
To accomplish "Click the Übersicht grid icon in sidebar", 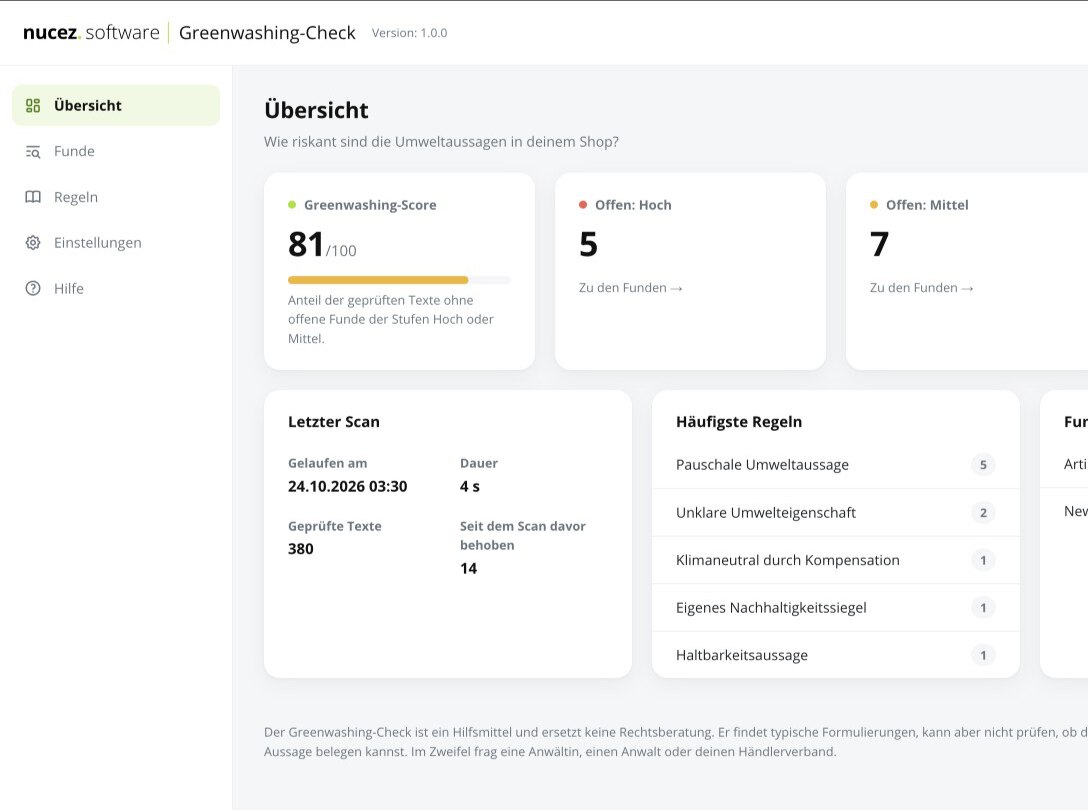I will [x=33, y=106].
